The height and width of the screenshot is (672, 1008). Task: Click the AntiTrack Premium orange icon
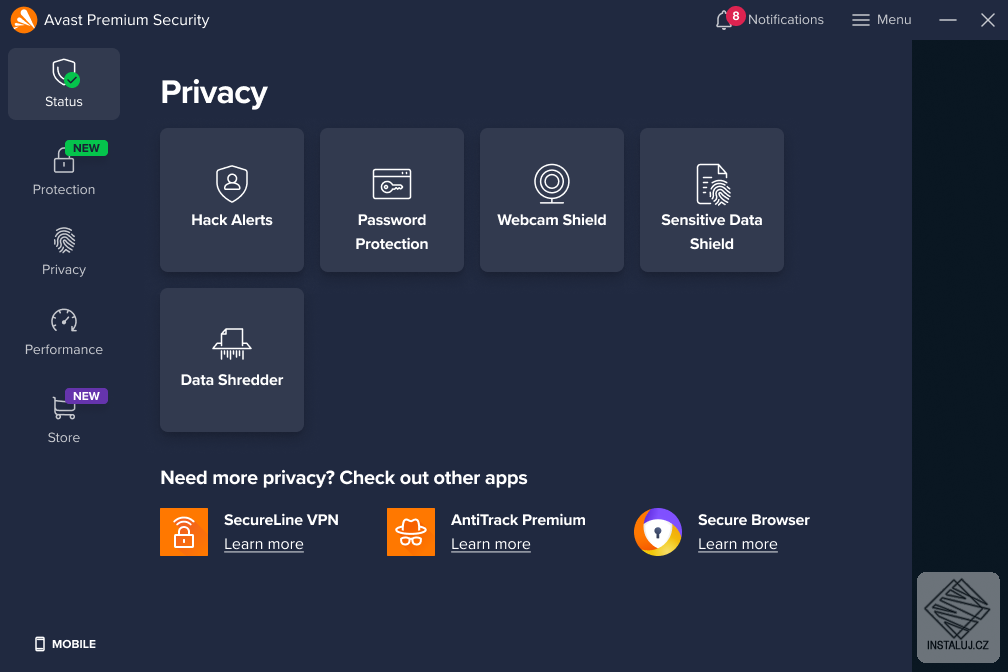[411, 532]
